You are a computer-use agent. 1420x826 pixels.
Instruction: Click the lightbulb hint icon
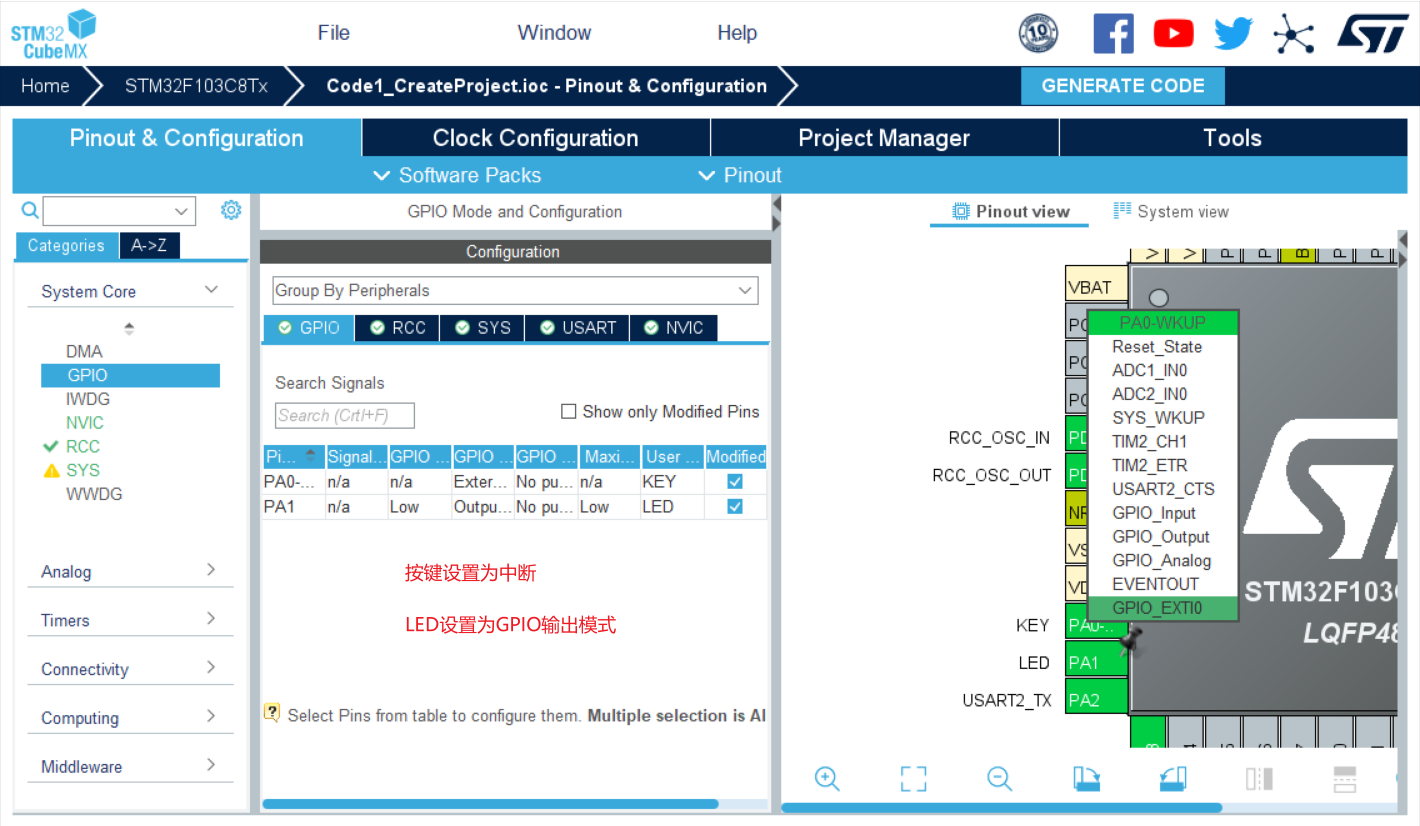(x=272, y=713)
